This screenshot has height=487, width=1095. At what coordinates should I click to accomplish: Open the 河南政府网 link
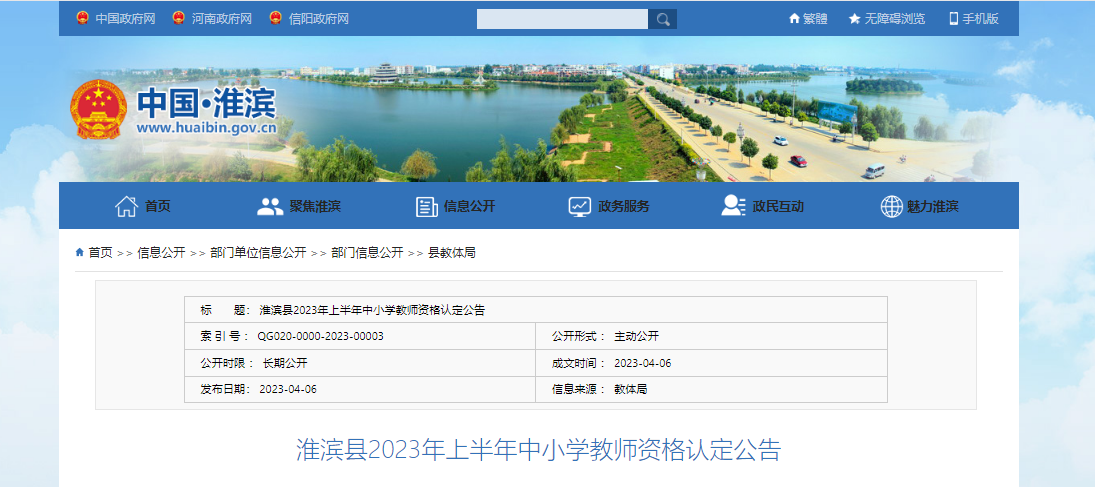click(x=221, y=19)
